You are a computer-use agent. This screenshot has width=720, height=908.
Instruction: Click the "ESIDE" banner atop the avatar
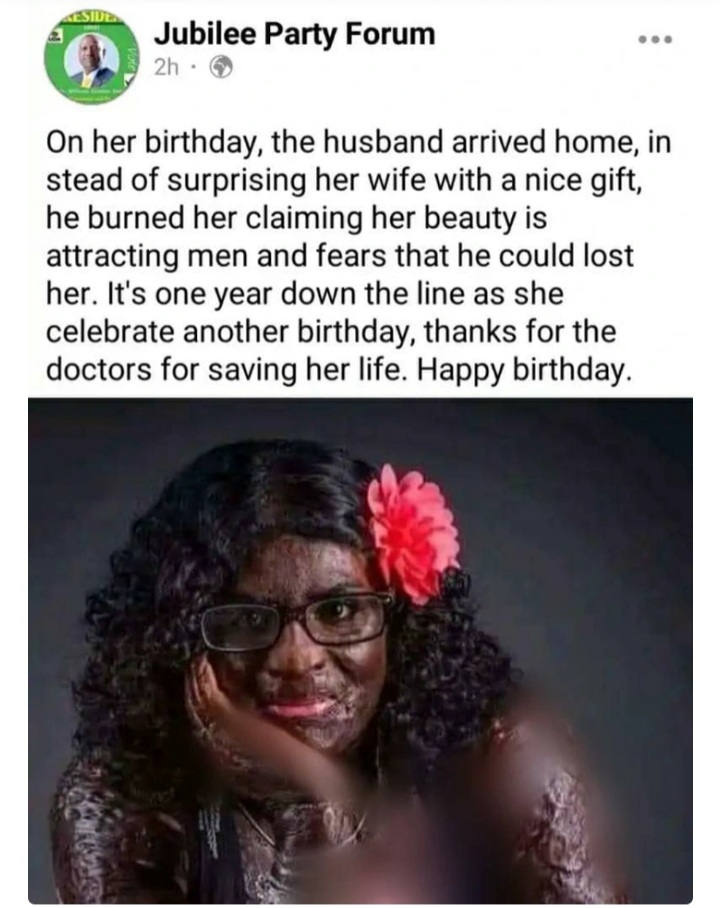coord(93,17)
